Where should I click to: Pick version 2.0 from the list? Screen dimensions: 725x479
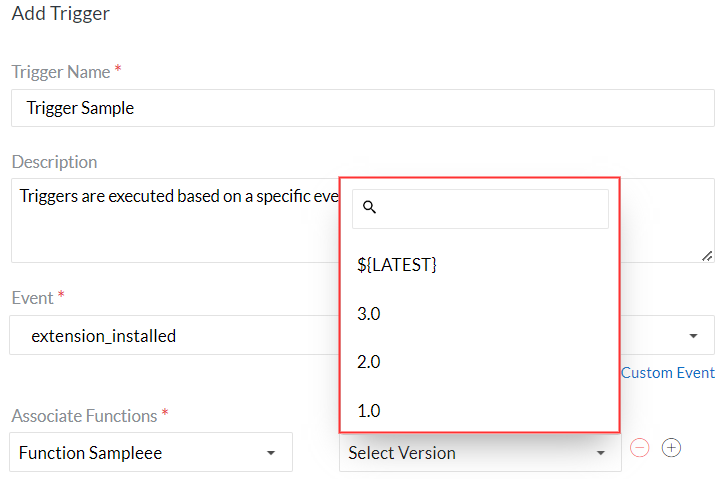(x=369, y=362)
